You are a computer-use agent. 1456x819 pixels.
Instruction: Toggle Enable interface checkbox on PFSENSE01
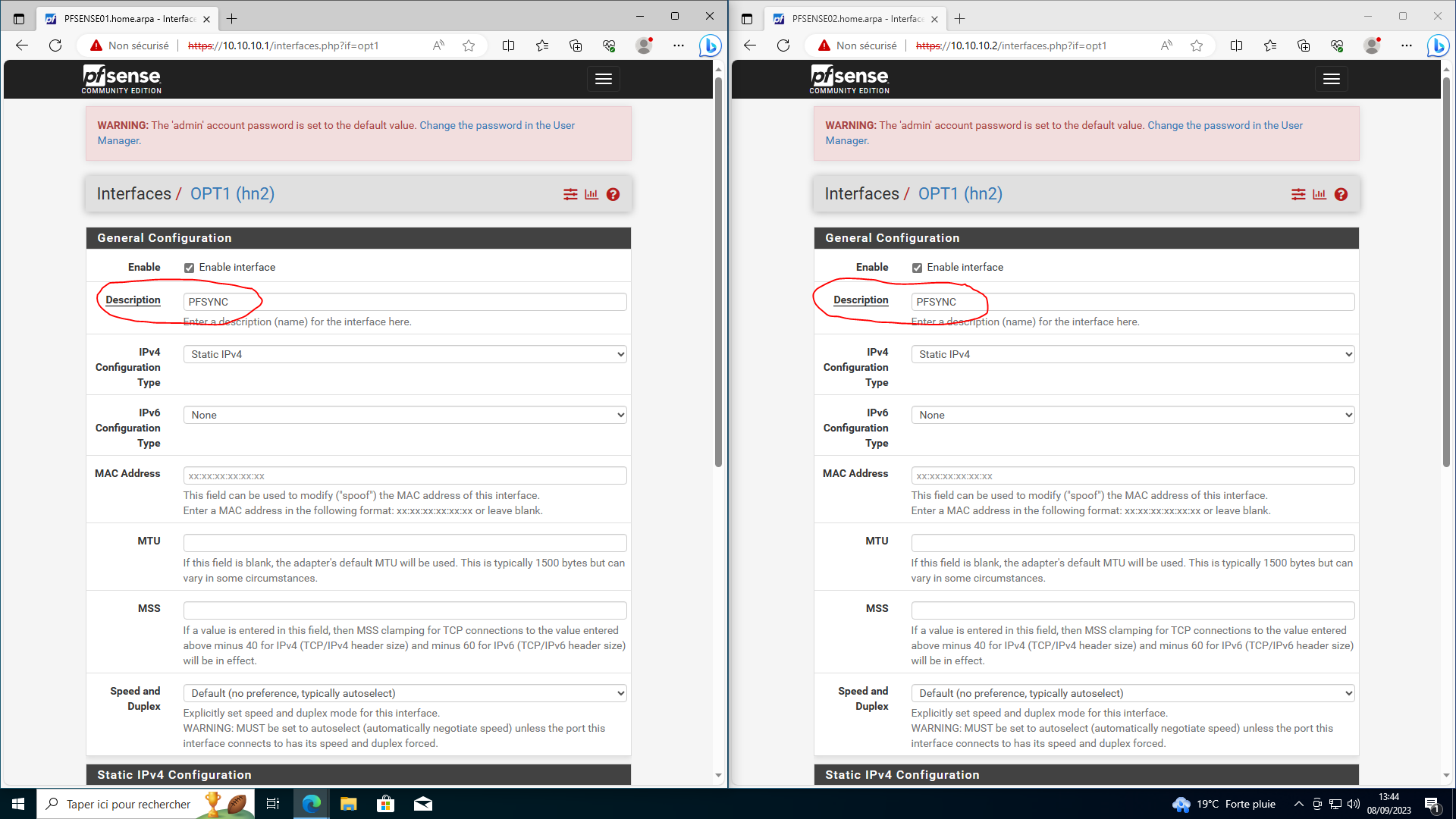[189, 268]
